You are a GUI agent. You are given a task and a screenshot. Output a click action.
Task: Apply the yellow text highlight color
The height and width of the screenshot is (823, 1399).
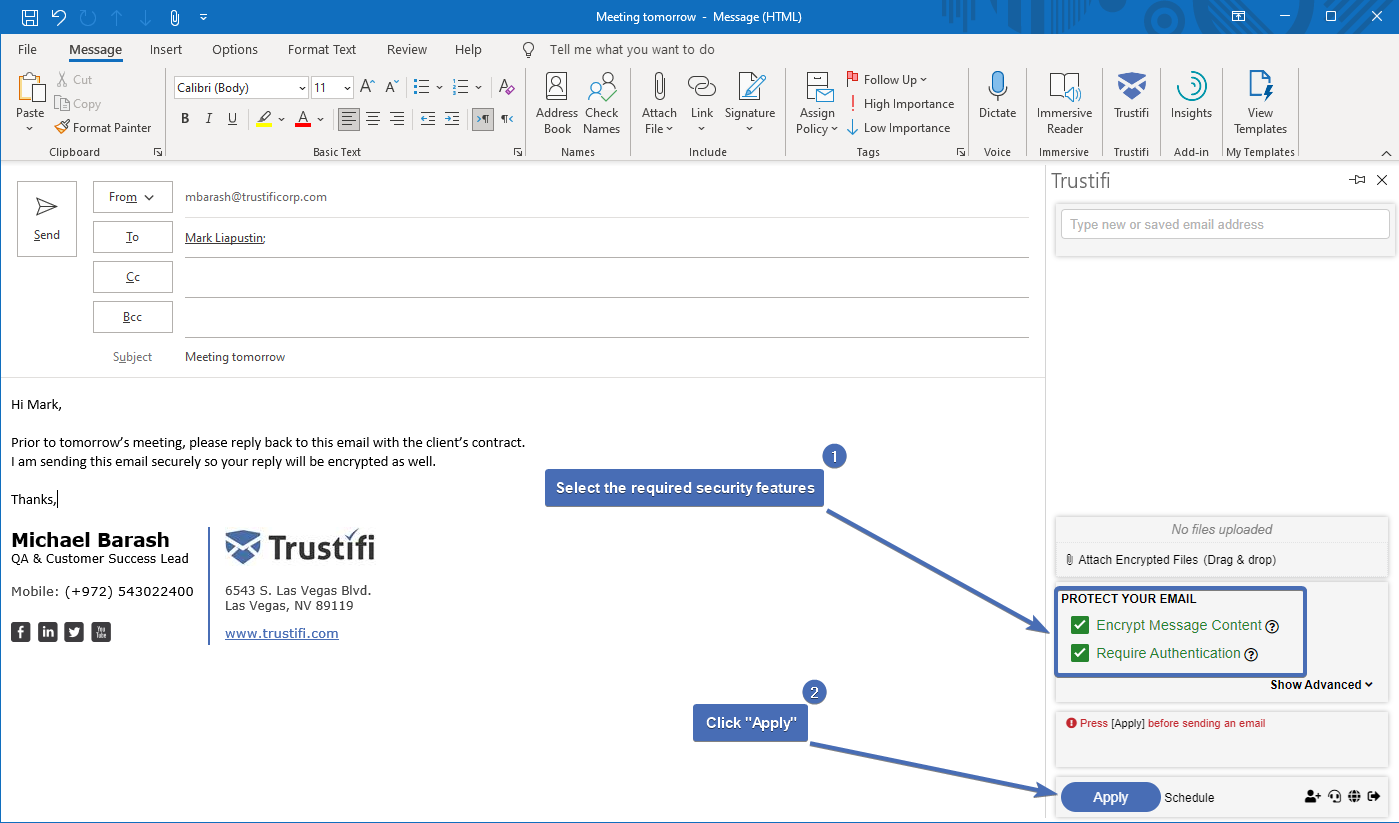click(x=264, y=119)
